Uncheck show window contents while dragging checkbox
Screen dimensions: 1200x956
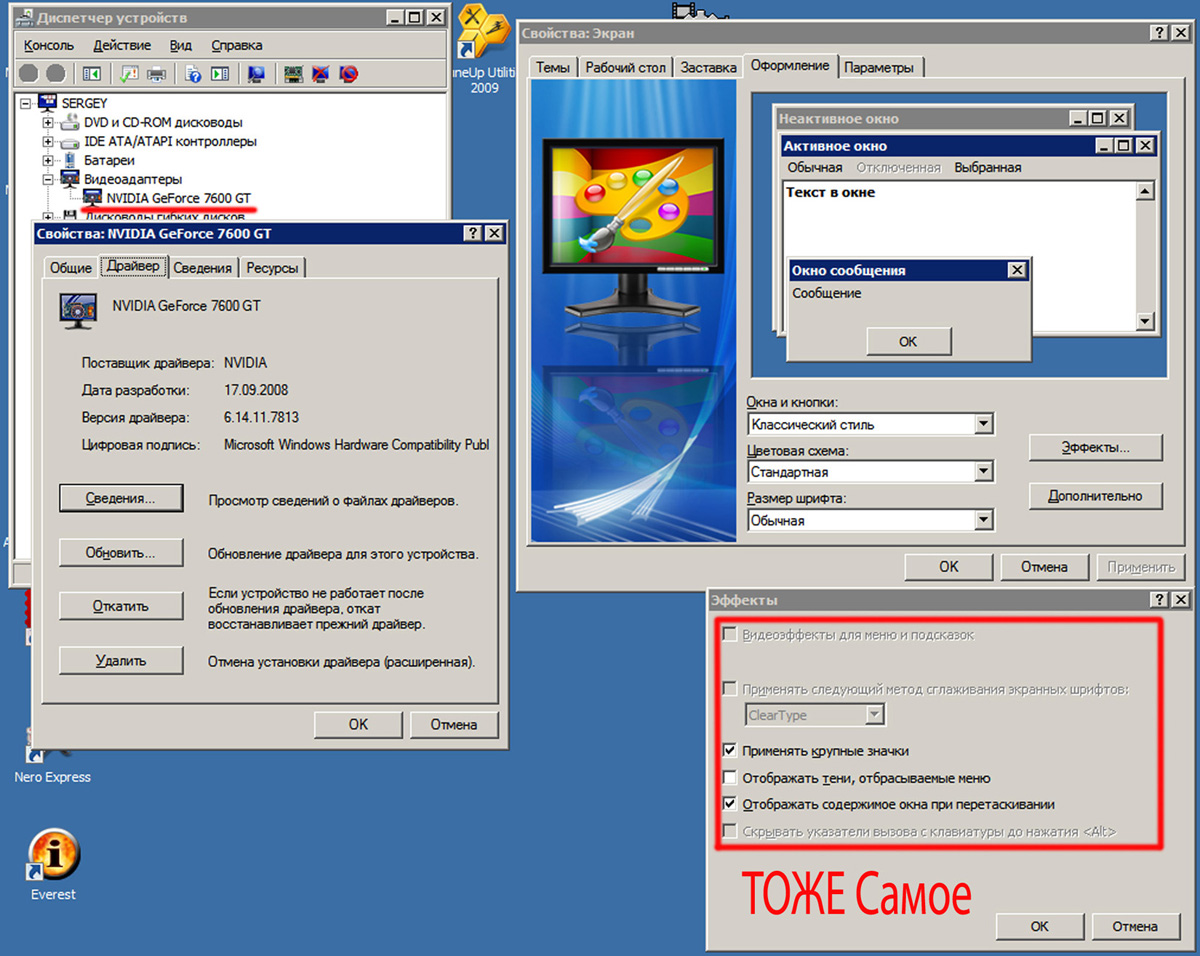point(730,804)
